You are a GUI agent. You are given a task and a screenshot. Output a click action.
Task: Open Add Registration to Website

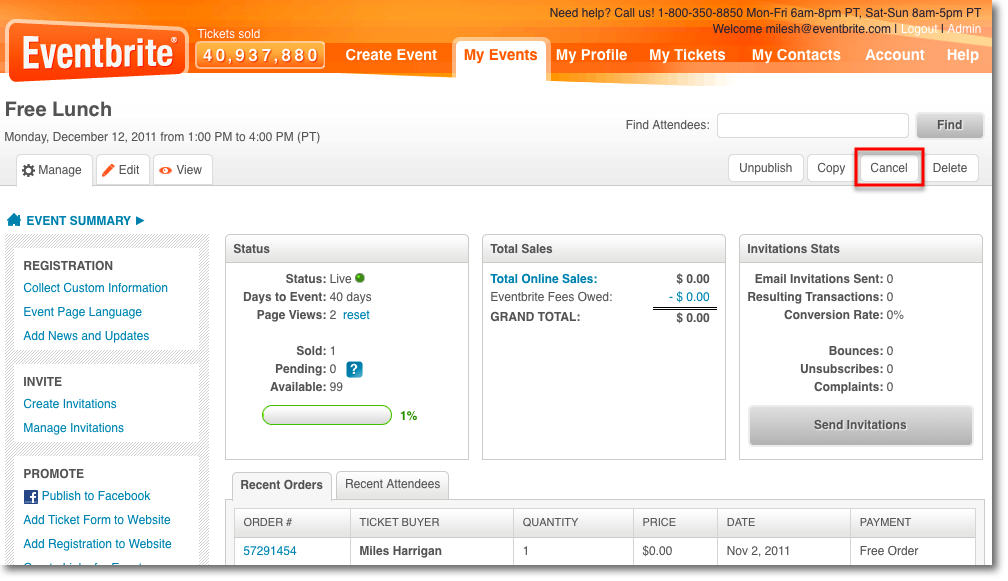(97, 544)
